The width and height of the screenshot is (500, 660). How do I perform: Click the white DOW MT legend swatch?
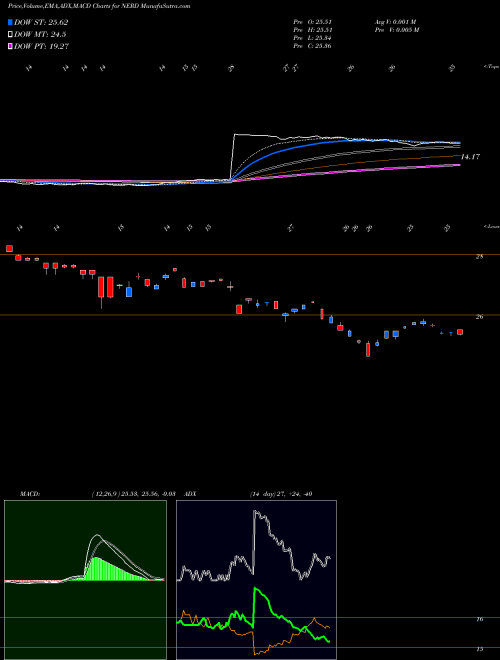click(11, 35)
